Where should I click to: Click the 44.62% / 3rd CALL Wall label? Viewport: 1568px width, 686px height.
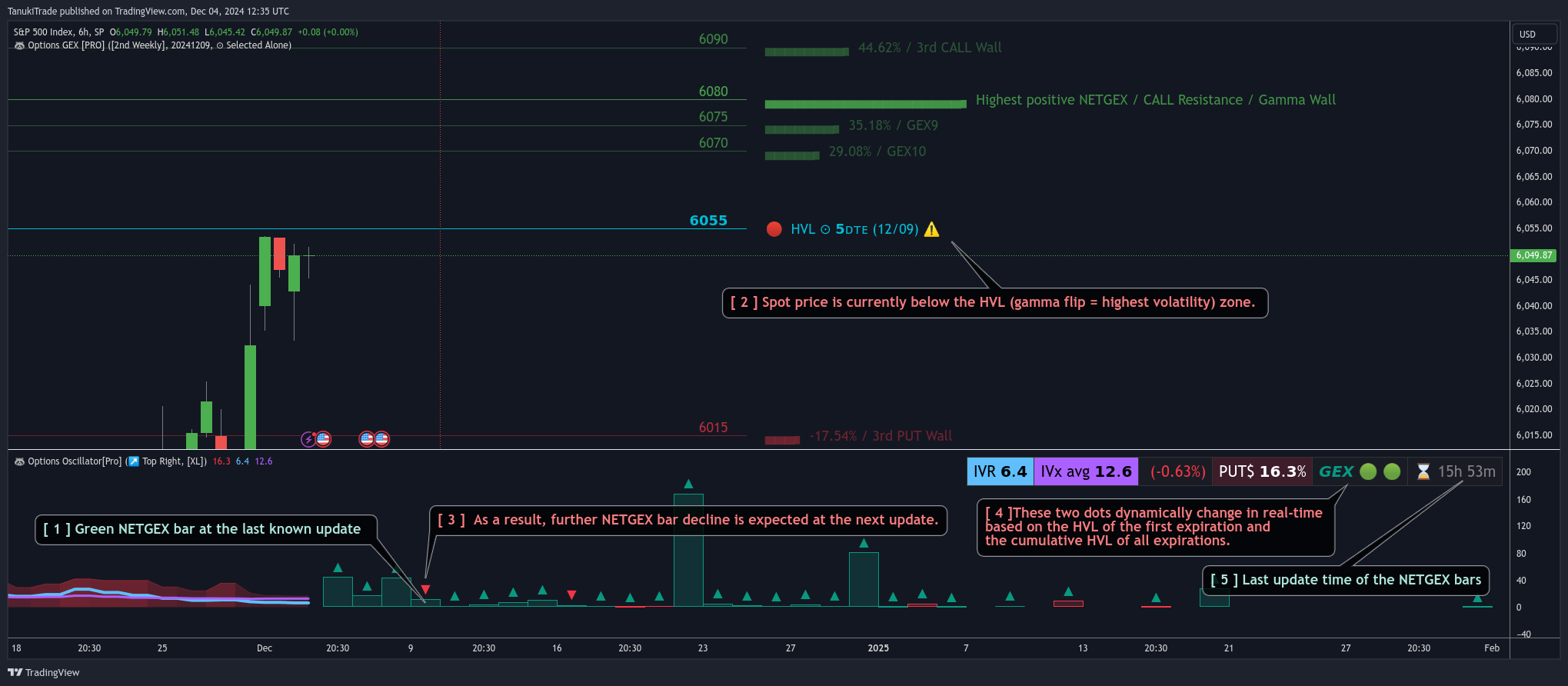pyautogui.click(x=930, y=48)
